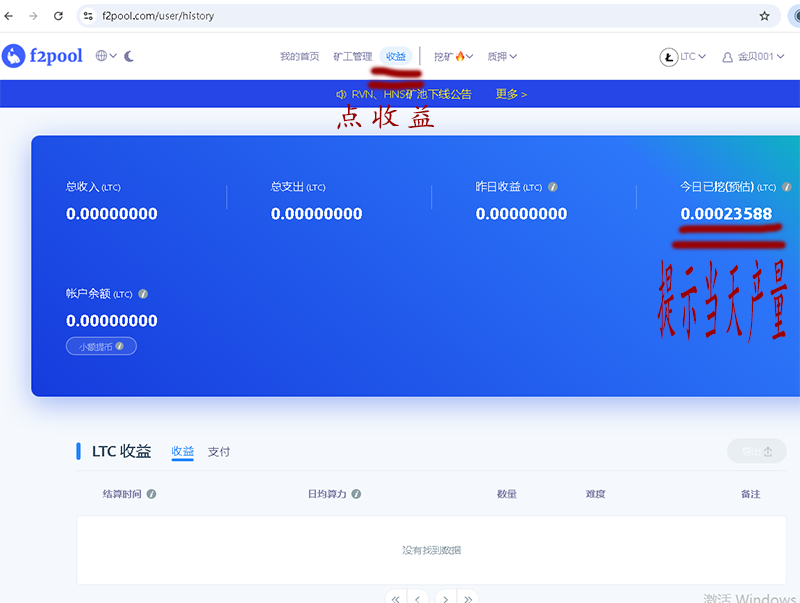Image resolution: width=800 pixels, height=603 pixels.
Task: Click the 小额提币 button
Action: tap(100, 346)
